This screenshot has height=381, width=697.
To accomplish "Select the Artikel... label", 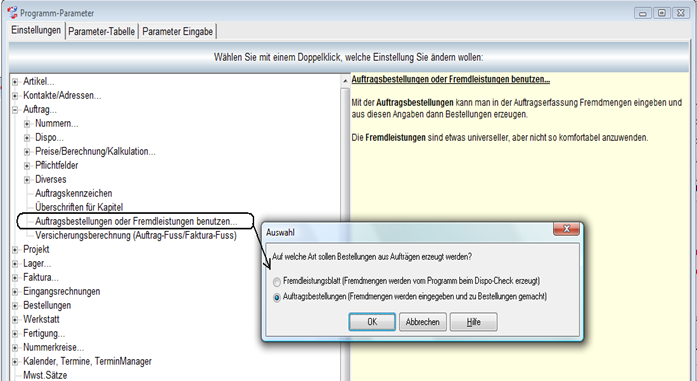I will point(39,81).
